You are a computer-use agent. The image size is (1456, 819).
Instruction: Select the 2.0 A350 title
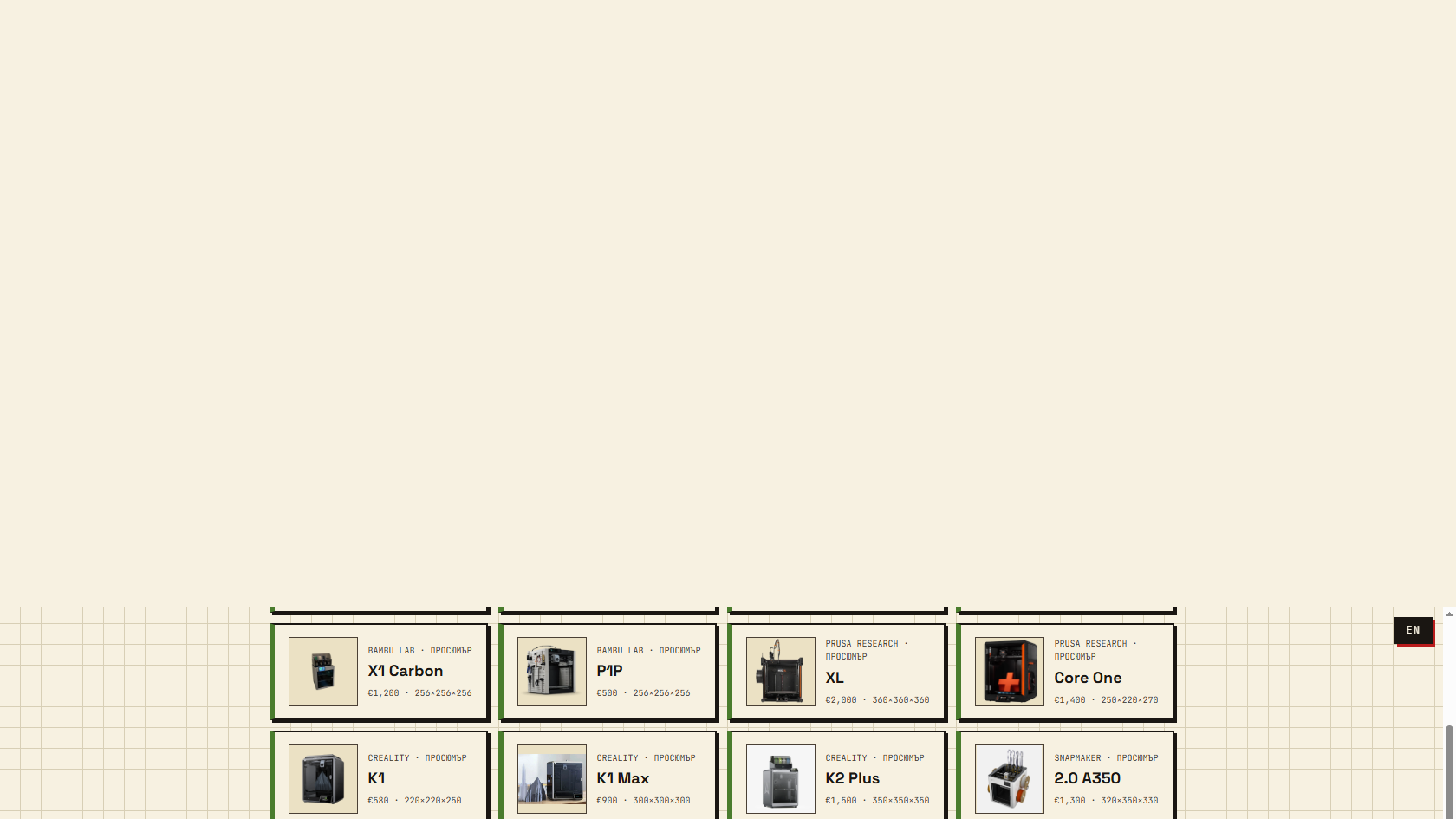tap(1088, 778)
